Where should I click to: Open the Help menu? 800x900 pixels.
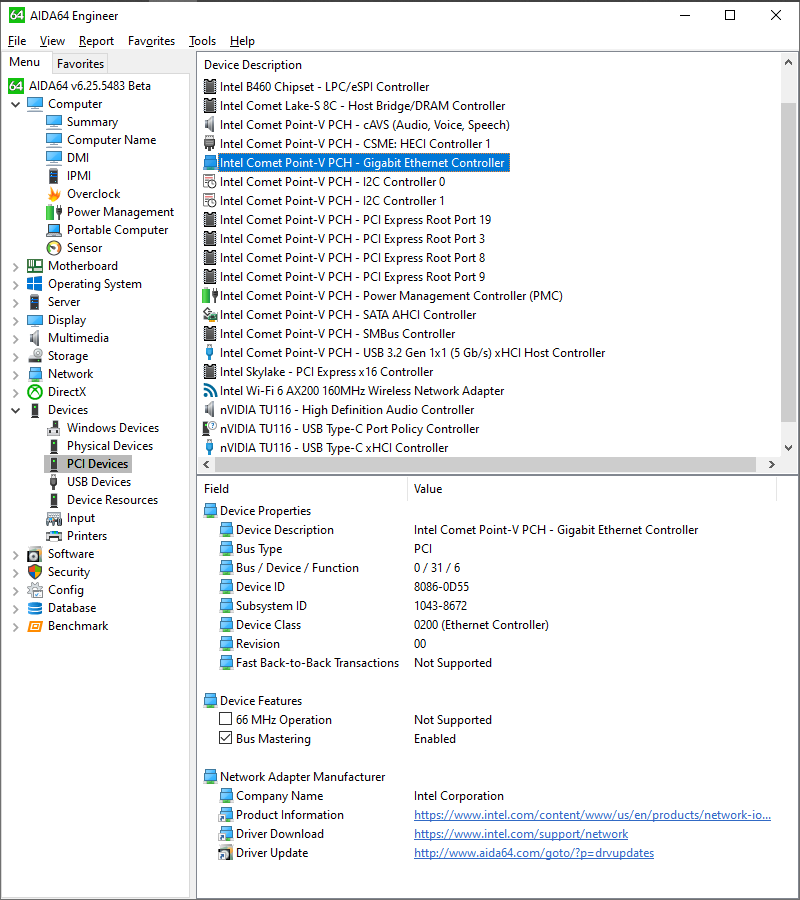242,41
